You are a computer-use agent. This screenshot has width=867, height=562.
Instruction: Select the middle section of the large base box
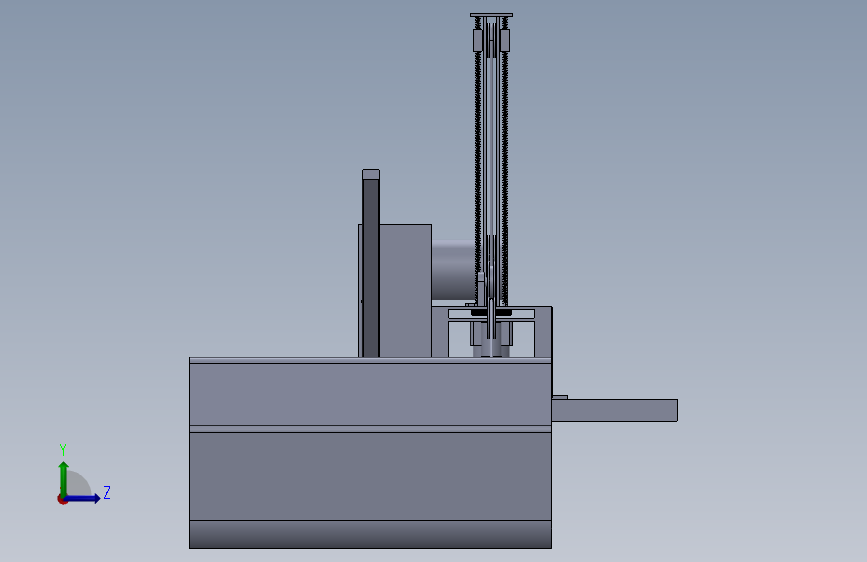(370, 476)
